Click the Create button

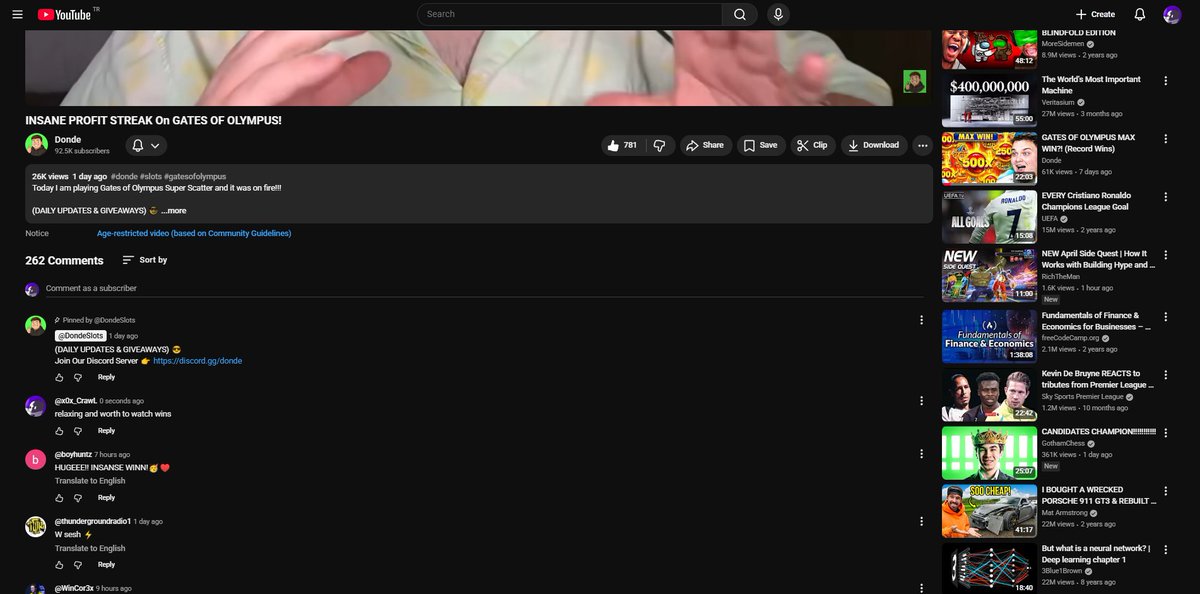pyautogui.click(x=1095, y=14)
